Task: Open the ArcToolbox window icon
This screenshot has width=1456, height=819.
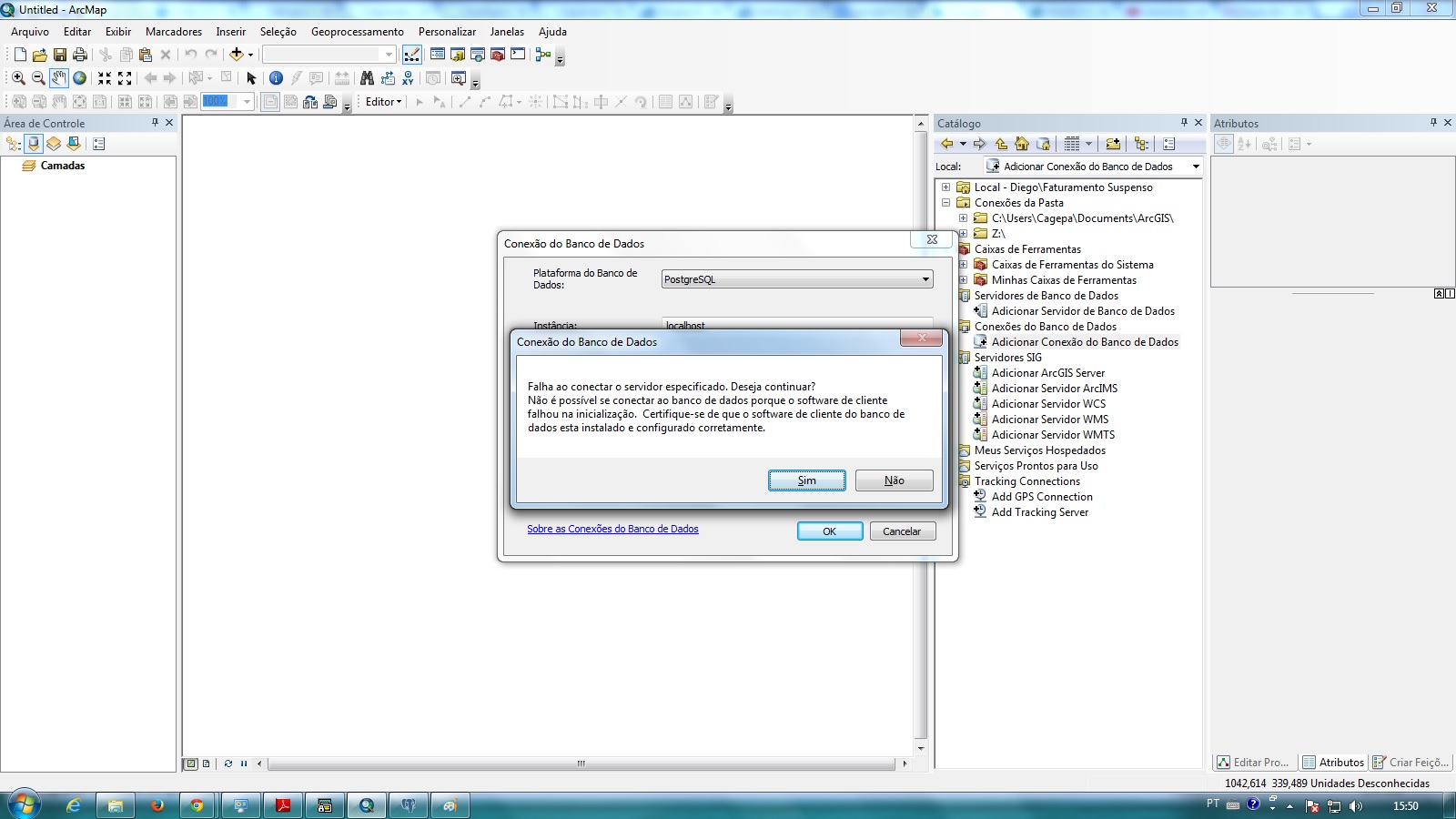Action: (x=498, y=55)
